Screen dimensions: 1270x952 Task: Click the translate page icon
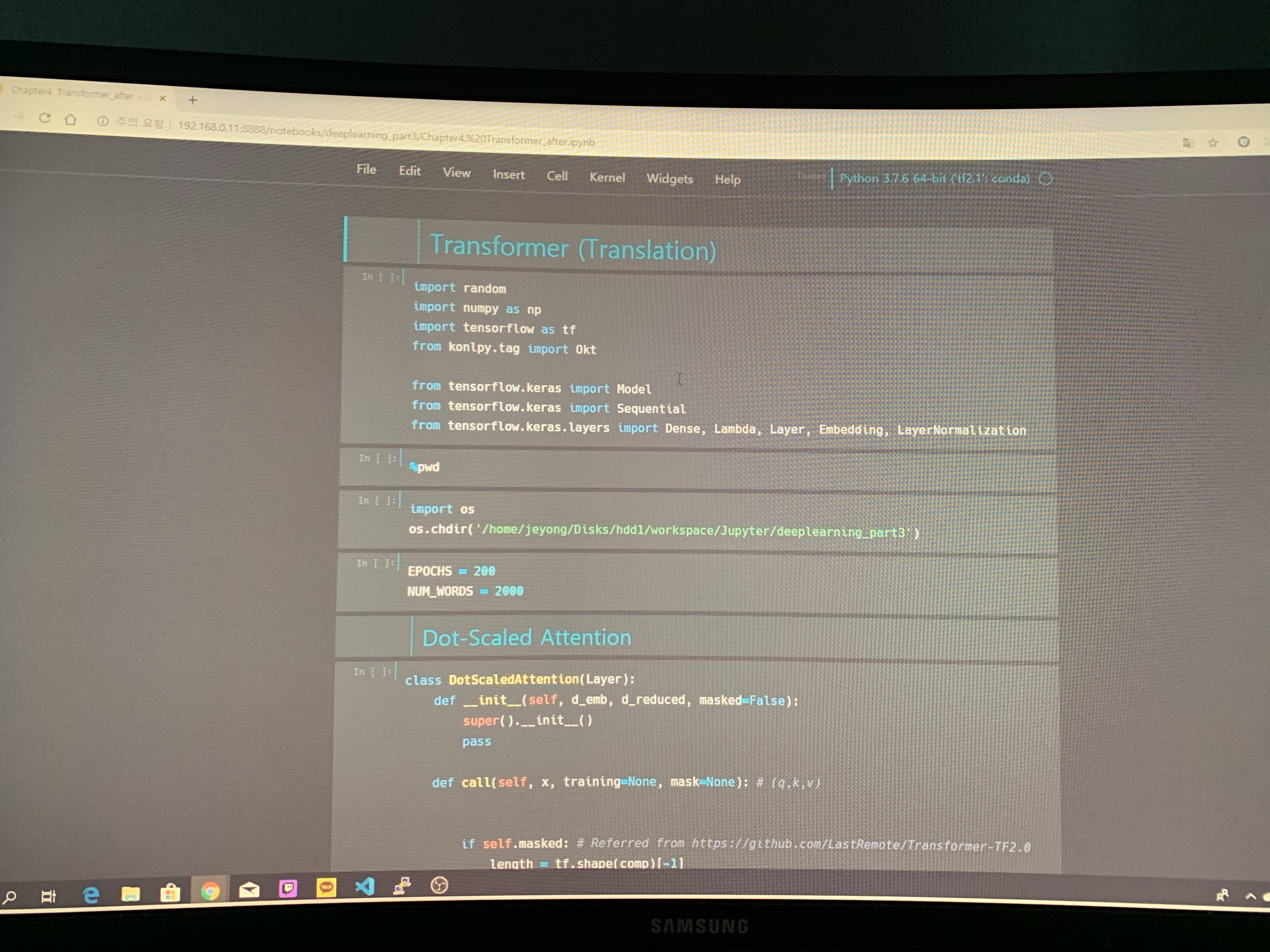[1188, 143]
